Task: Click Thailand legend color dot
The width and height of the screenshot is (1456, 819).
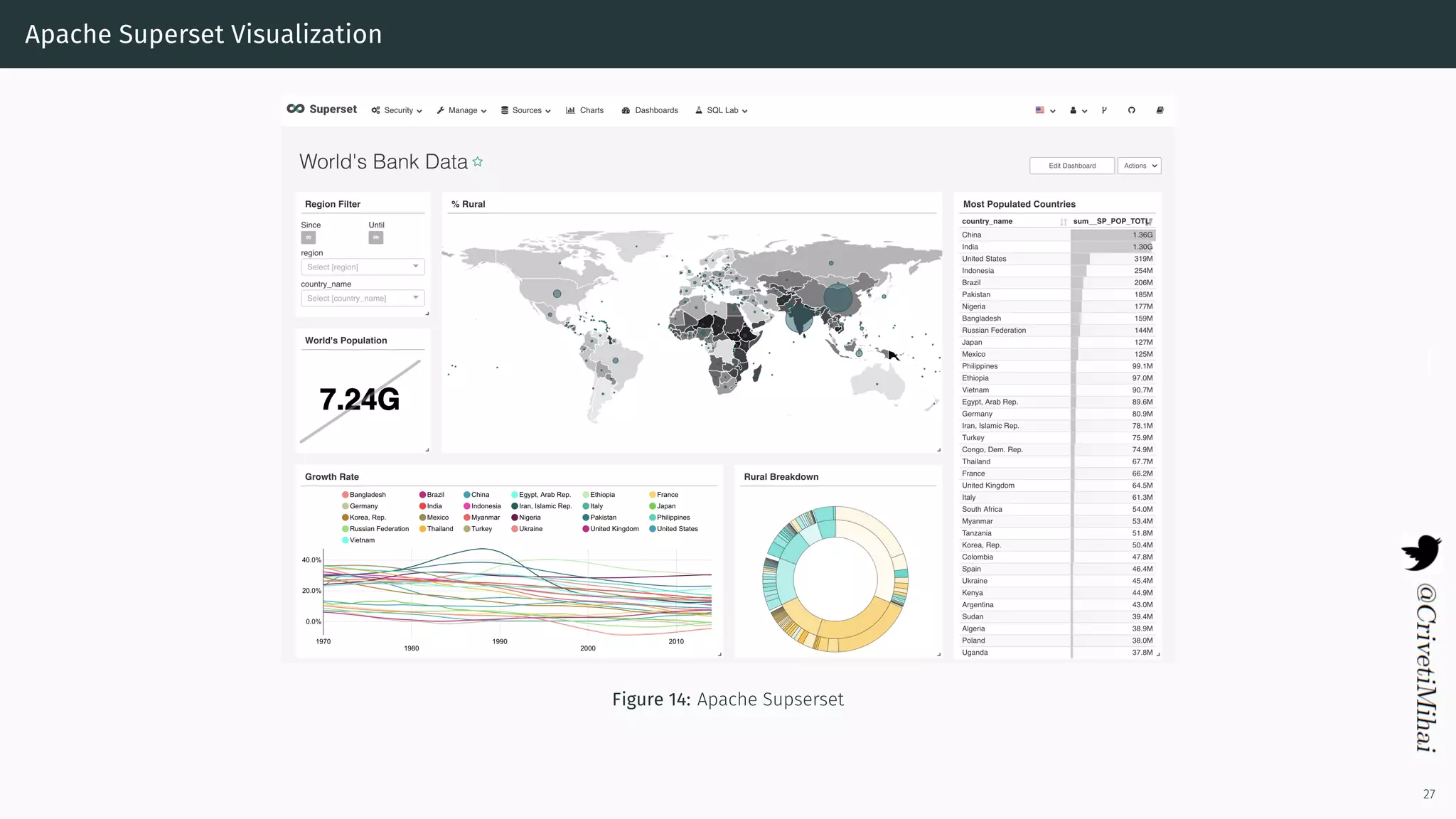Action: pos(422,529)
